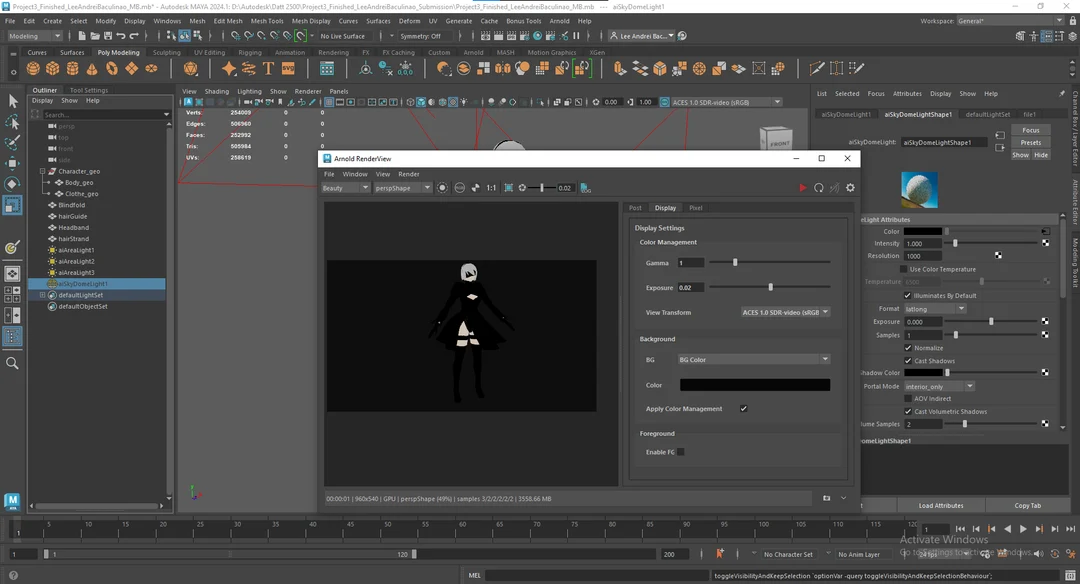
Task: Switch to the Post tab in RenderView
Action: point(636,207)
